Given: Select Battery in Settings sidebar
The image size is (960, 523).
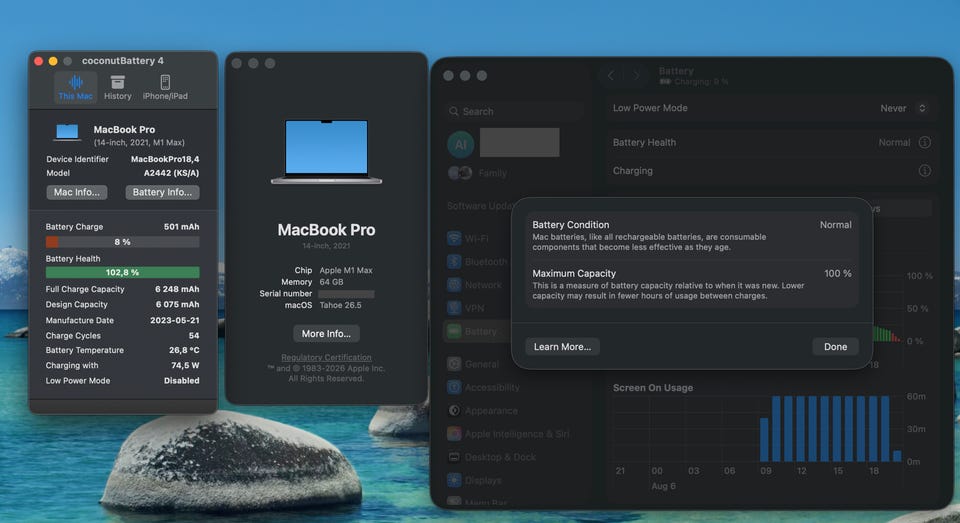Looking at the screenshot, I should (x=478, y=331).
